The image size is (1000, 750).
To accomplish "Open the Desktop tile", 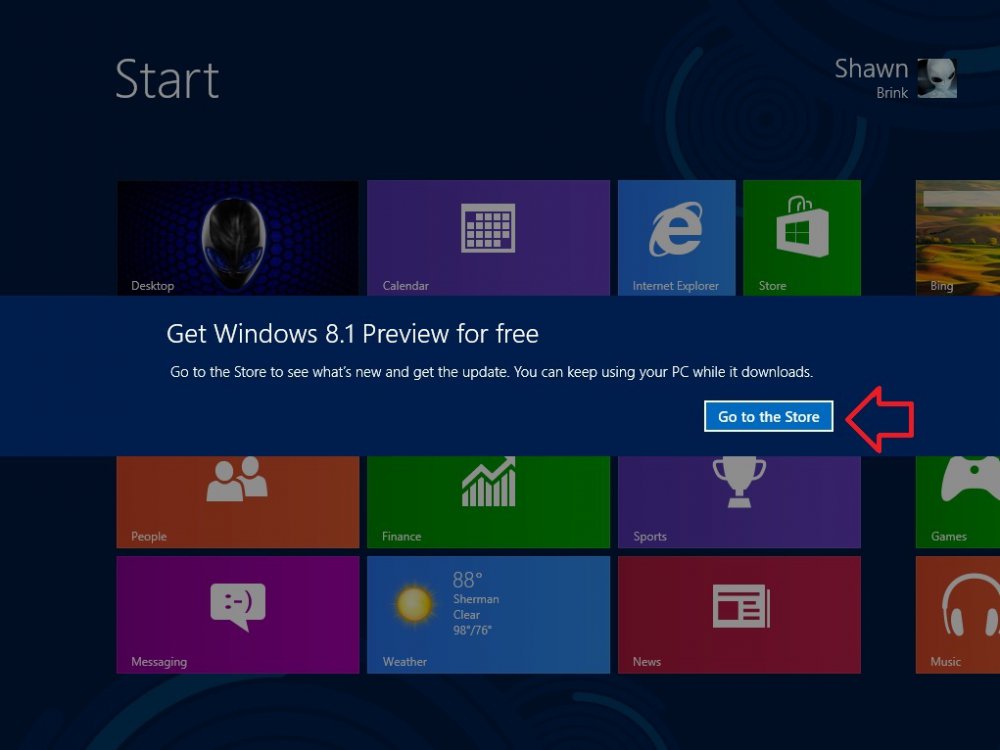I will pyautogui.click(x=237, y=238).
